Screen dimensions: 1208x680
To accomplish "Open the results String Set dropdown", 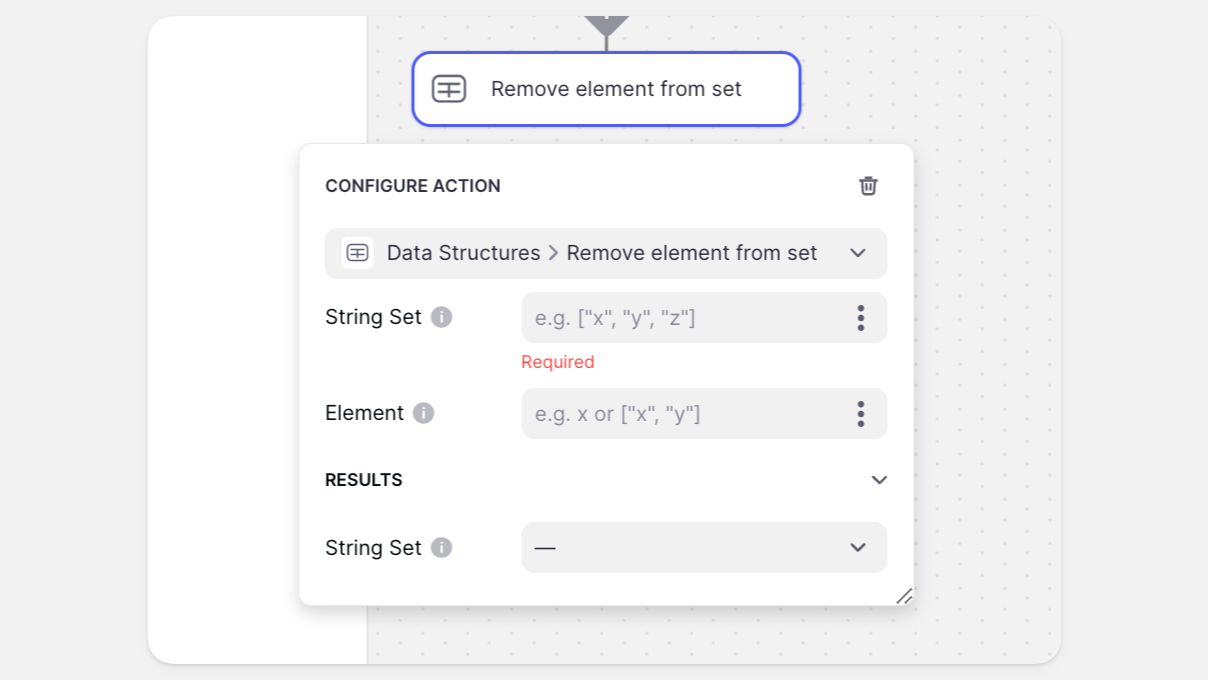I will (x=704, y=547).
